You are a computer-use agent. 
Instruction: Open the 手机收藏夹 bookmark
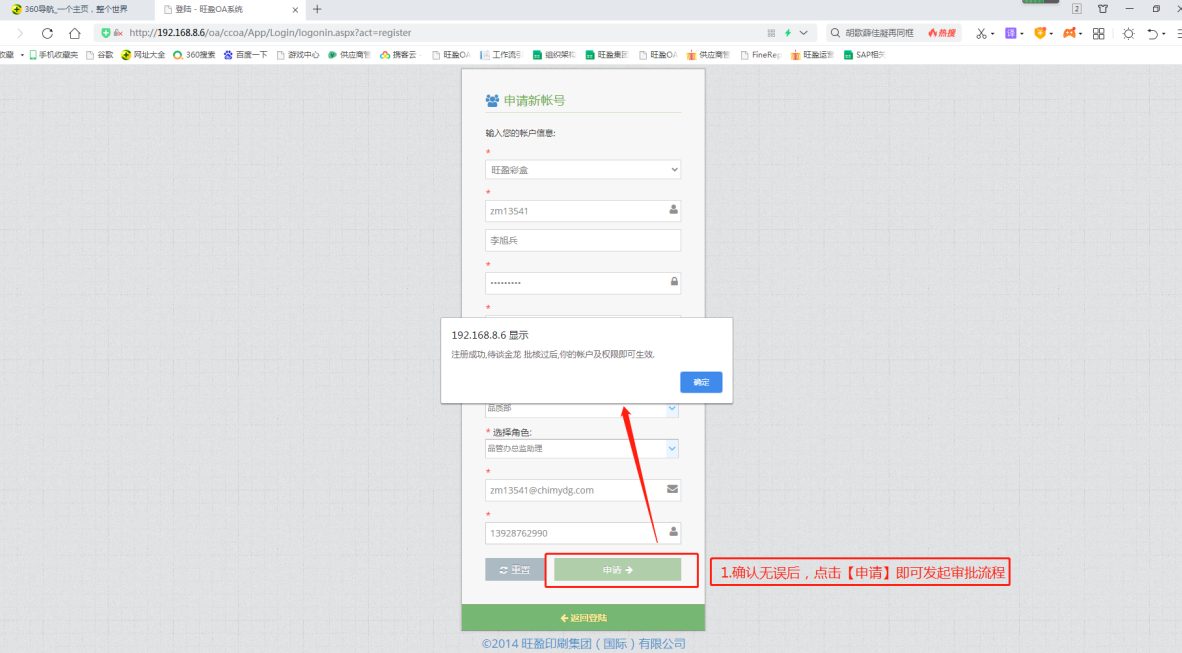(x=54, y=55)
